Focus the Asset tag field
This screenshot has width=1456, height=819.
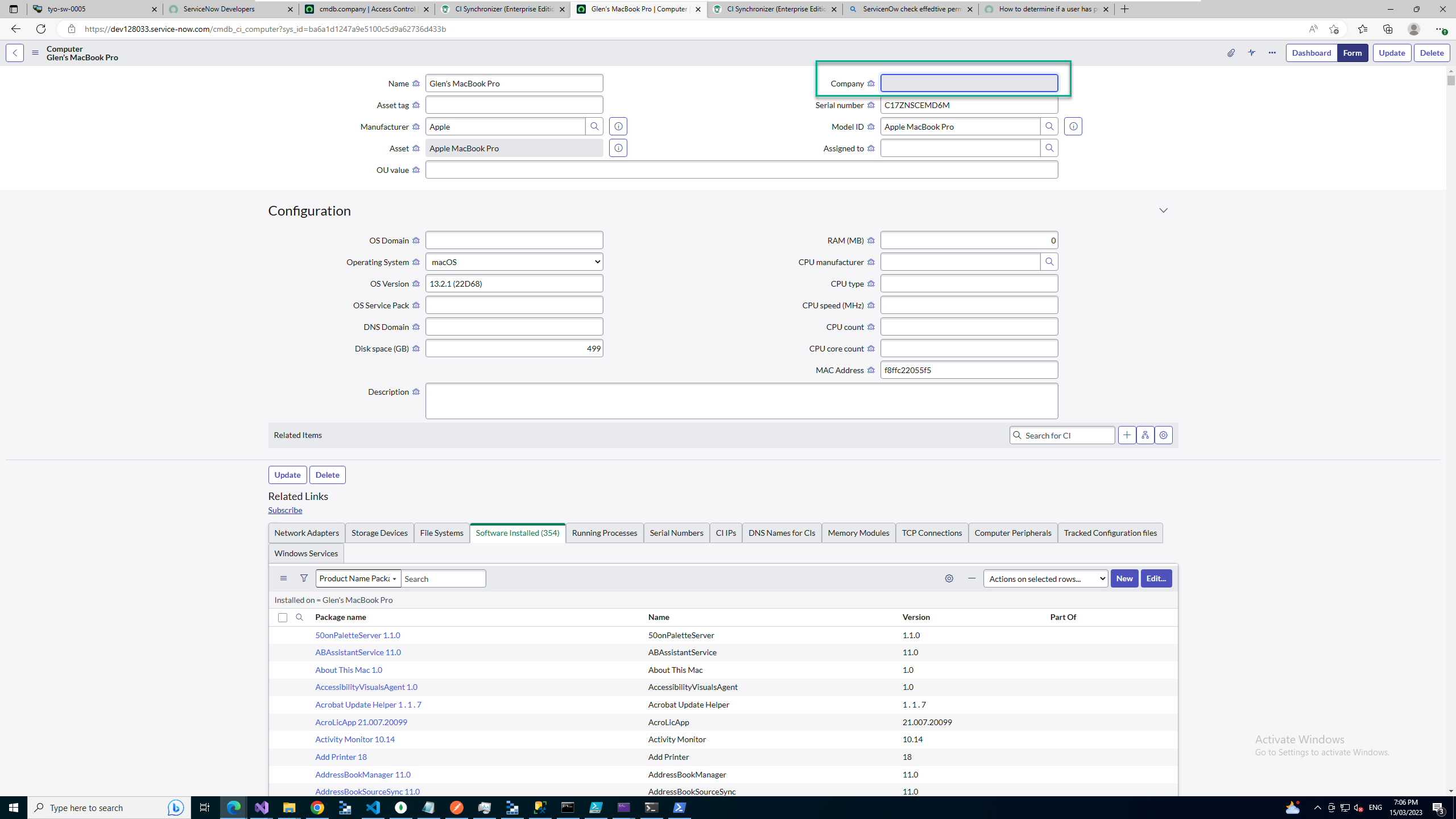pyautogui.click(x=514, y=105)
